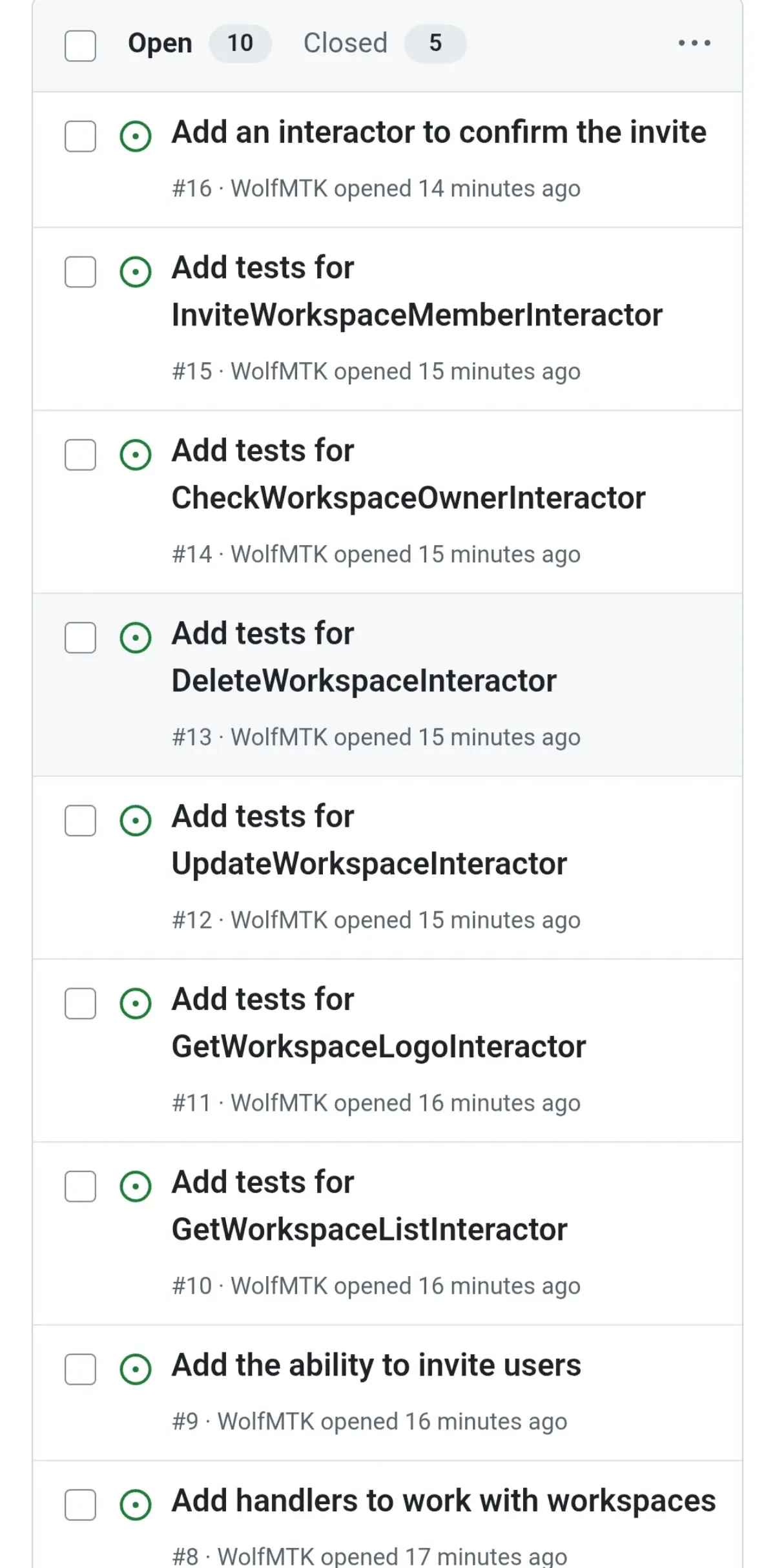The image size is (775, 1568).
Task: Open issue Add tests for UpdateWorkspaceInteractor
Action: tap(369, 840)
